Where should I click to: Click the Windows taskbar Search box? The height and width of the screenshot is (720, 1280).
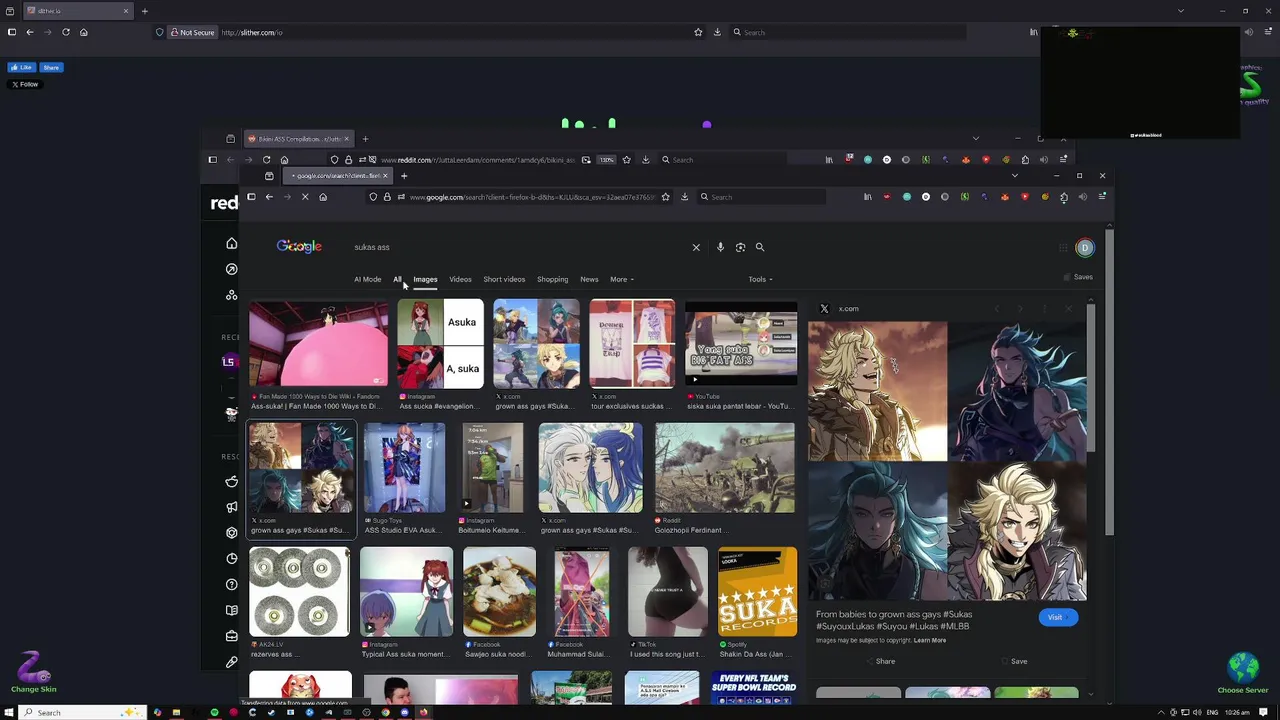83,712
